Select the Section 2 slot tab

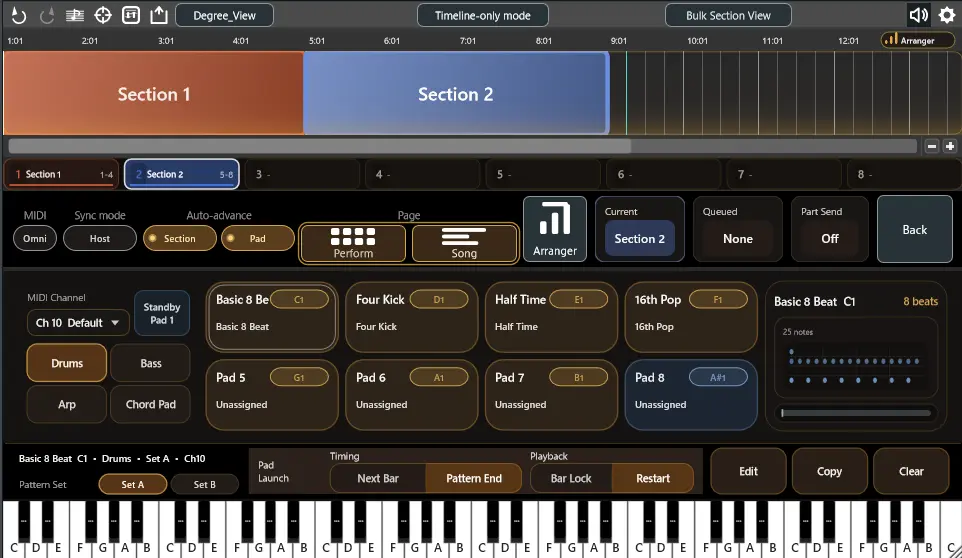click(182, 174)
